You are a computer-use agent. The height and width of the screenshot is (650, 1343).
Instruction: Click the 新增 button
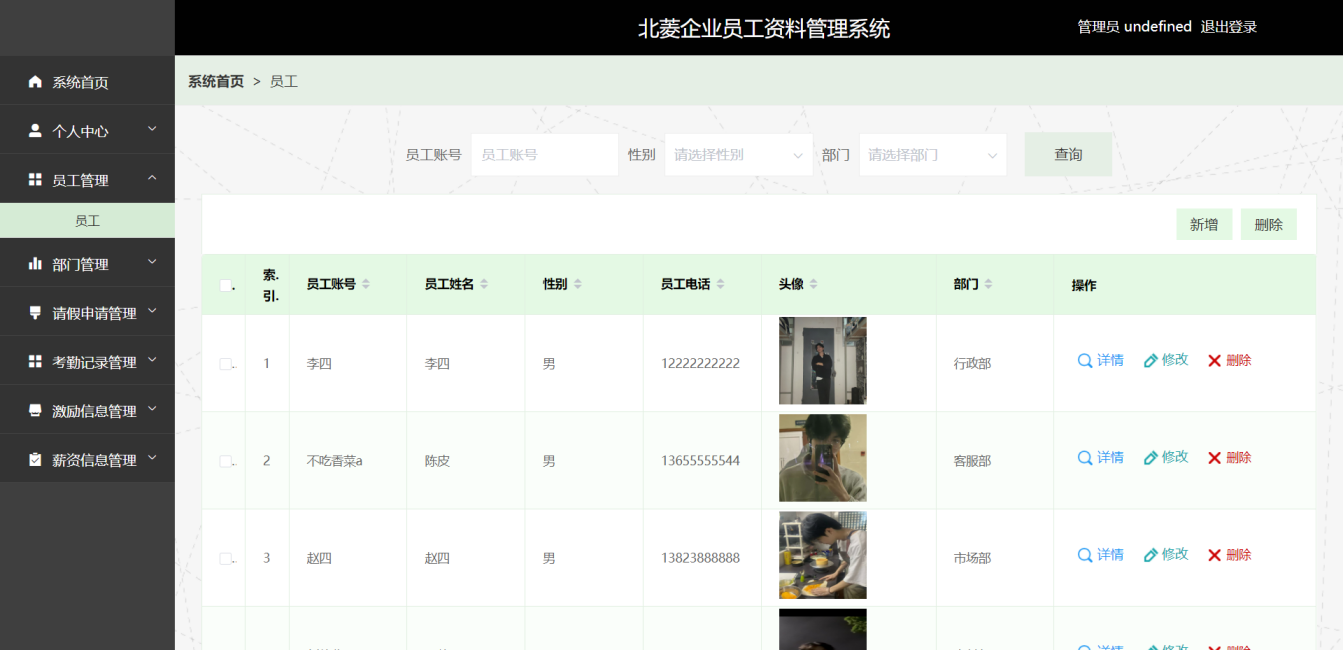[x=1204, y=225]
